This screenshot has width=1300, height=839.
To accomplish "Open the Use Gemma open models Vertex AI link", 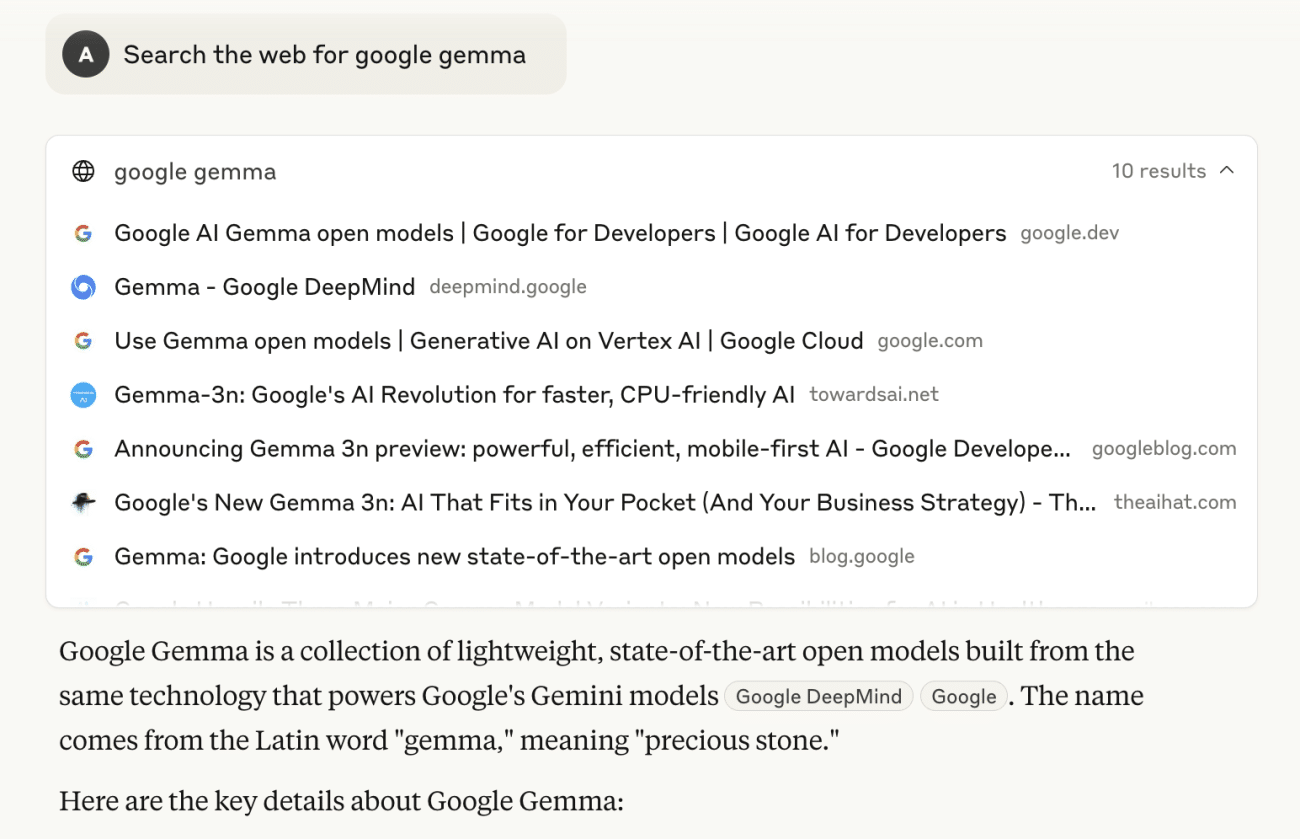I will coord(489,341).
